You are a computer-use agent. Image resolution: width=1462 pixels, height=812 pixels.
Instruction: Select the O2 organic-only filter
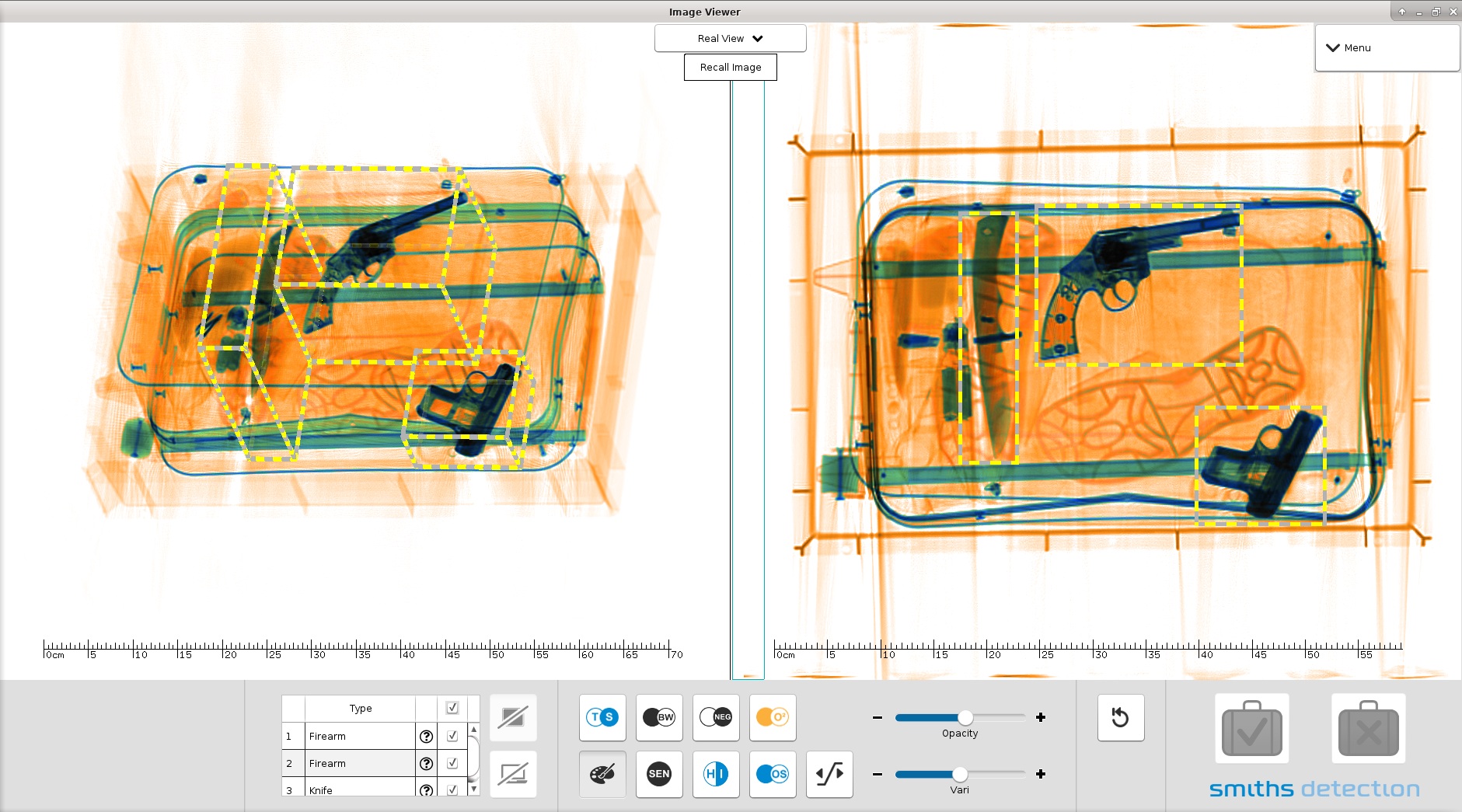pyautogui.click(x=772, y=717)
